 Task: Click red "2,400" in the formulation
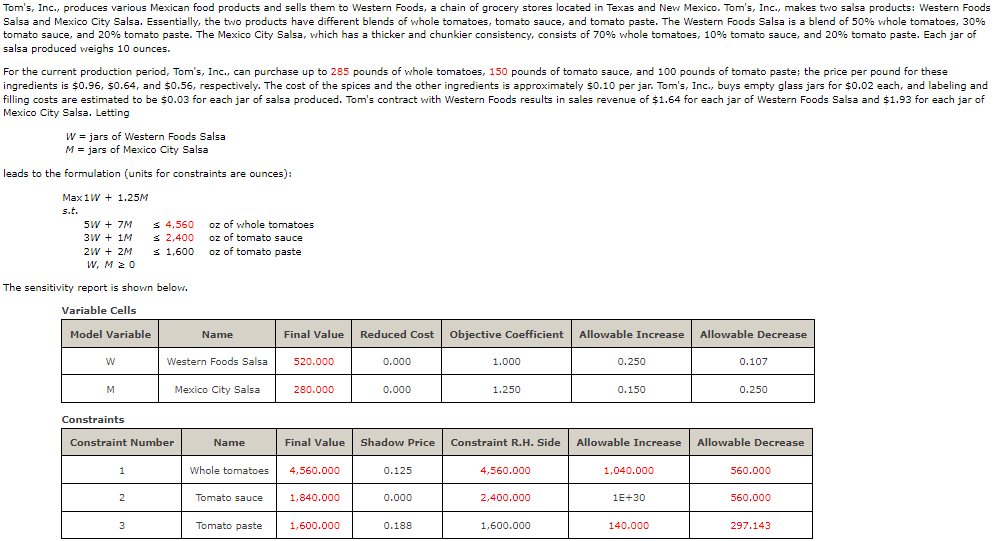point(180,238)
